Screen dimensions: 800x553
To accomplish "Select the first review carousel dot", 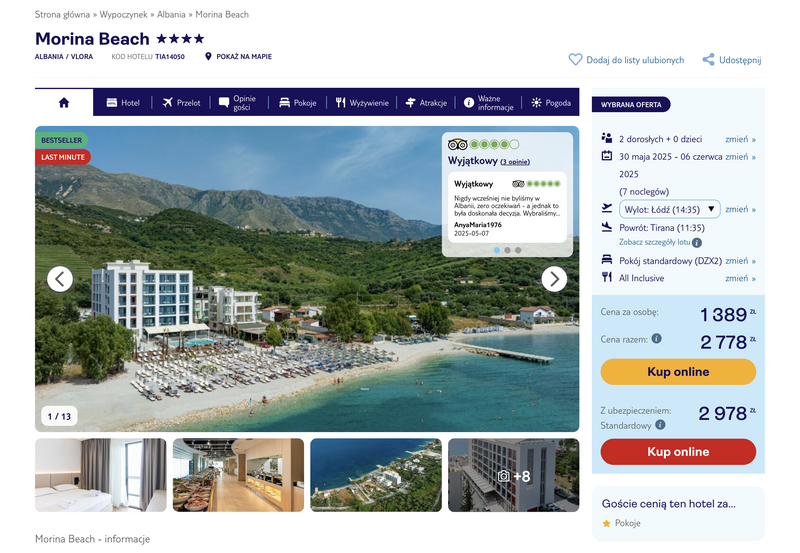I will tap(496, 250).
